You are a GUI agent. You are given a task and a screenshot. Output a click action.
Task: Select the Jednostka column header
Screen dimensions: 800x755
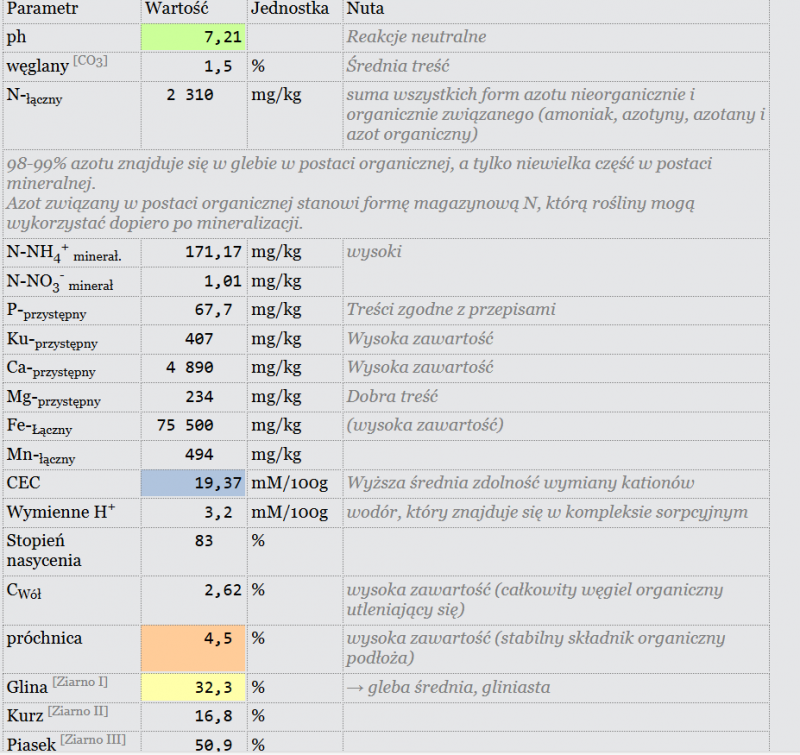290,9
